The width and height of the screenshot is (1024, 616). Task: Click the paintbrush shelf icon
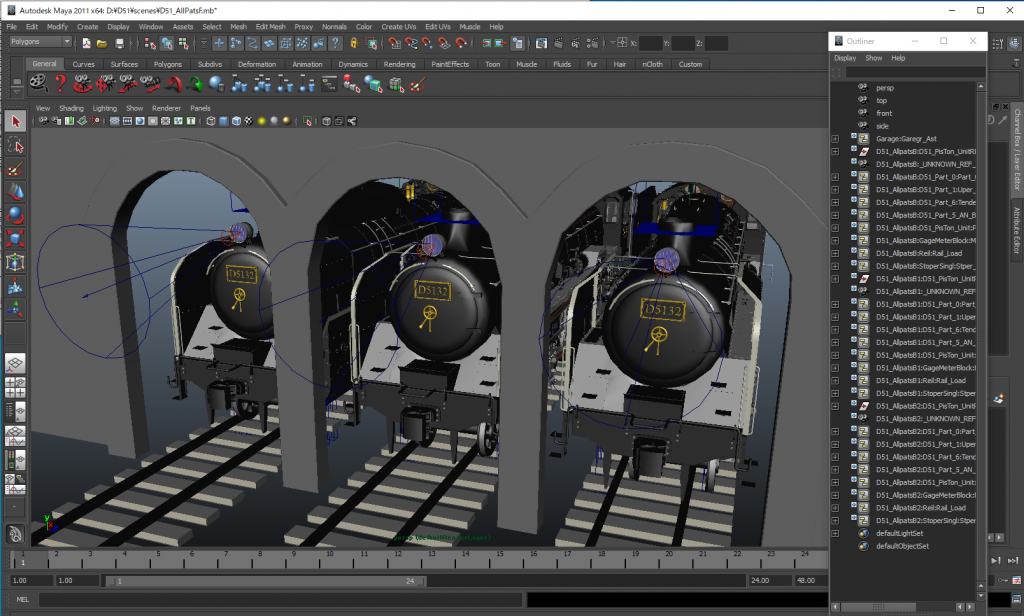pos(418,84)
